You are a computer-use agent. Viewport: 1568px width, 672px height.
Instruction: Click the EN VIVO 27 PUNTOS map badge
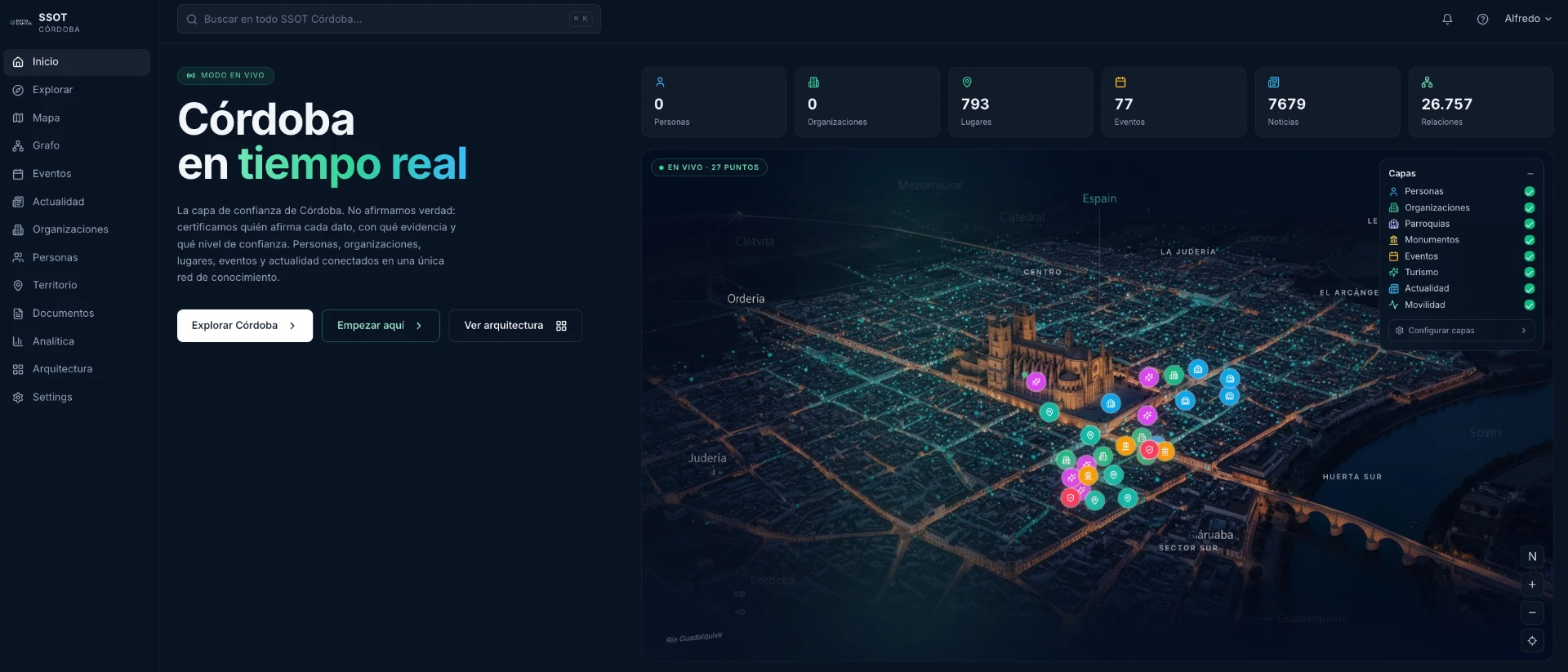tap(709, 167)
